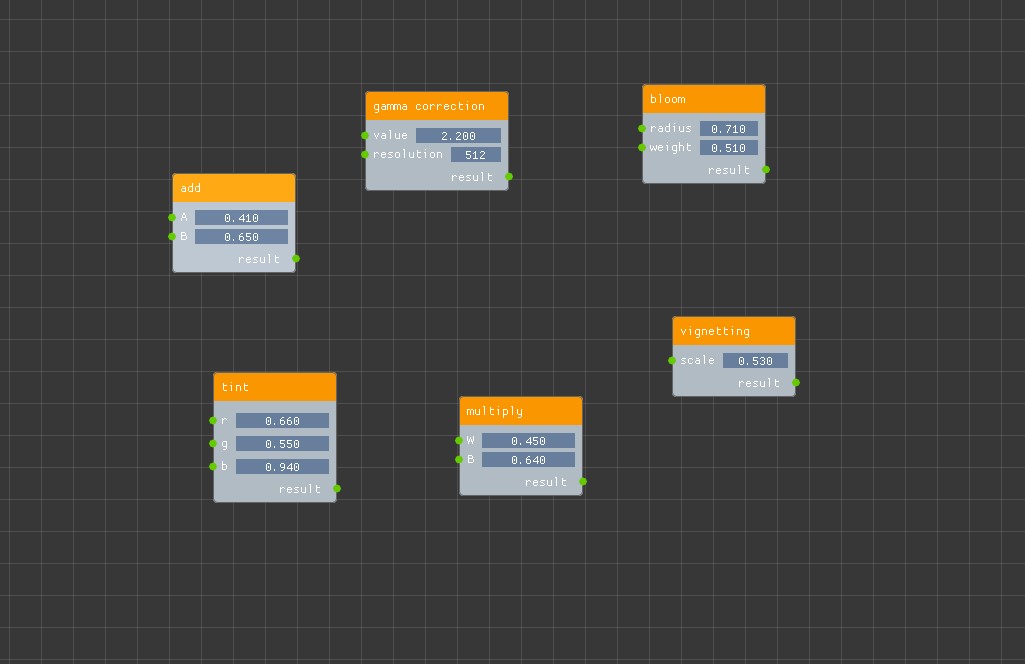The image size is (1025, 664).
Task: Click the vignetting scale input port
Action: point(672,361)
